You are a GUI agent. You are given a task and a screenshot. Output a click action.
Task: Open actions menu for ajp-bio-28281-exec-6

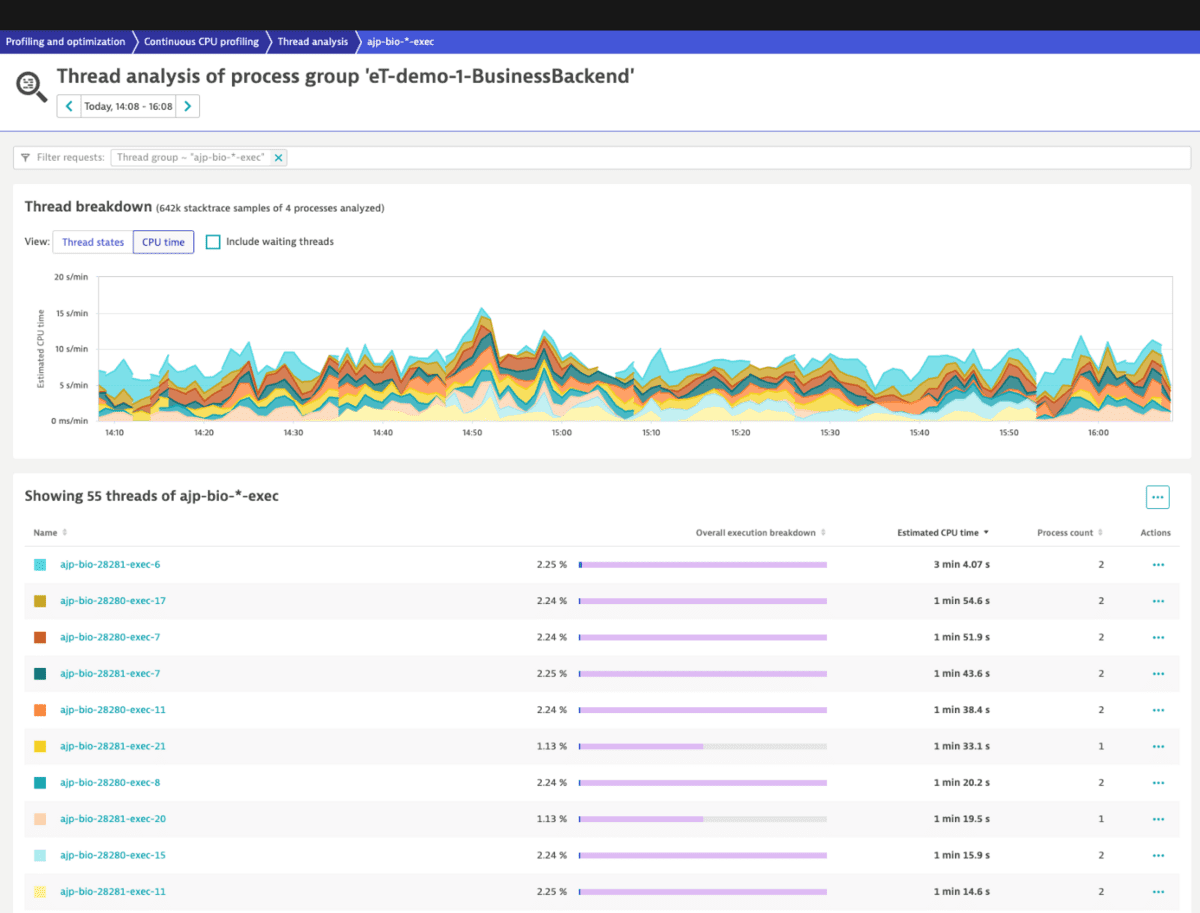click(x=1157, y=564)
